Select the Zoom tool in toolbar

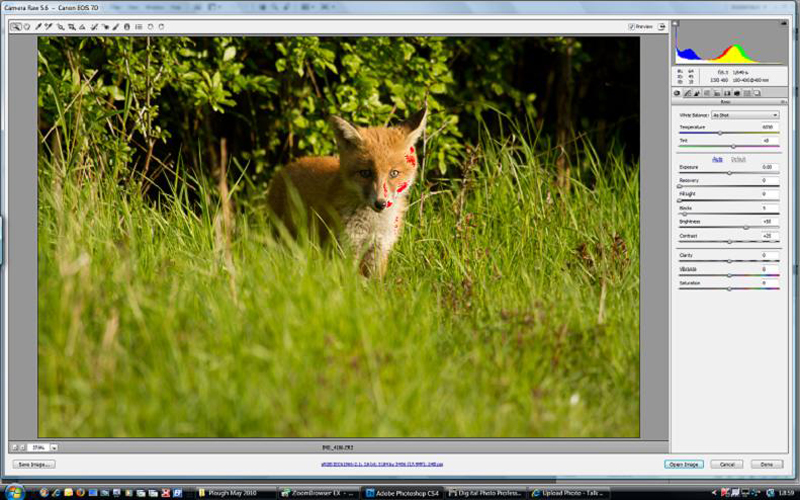tap(16, 27)
